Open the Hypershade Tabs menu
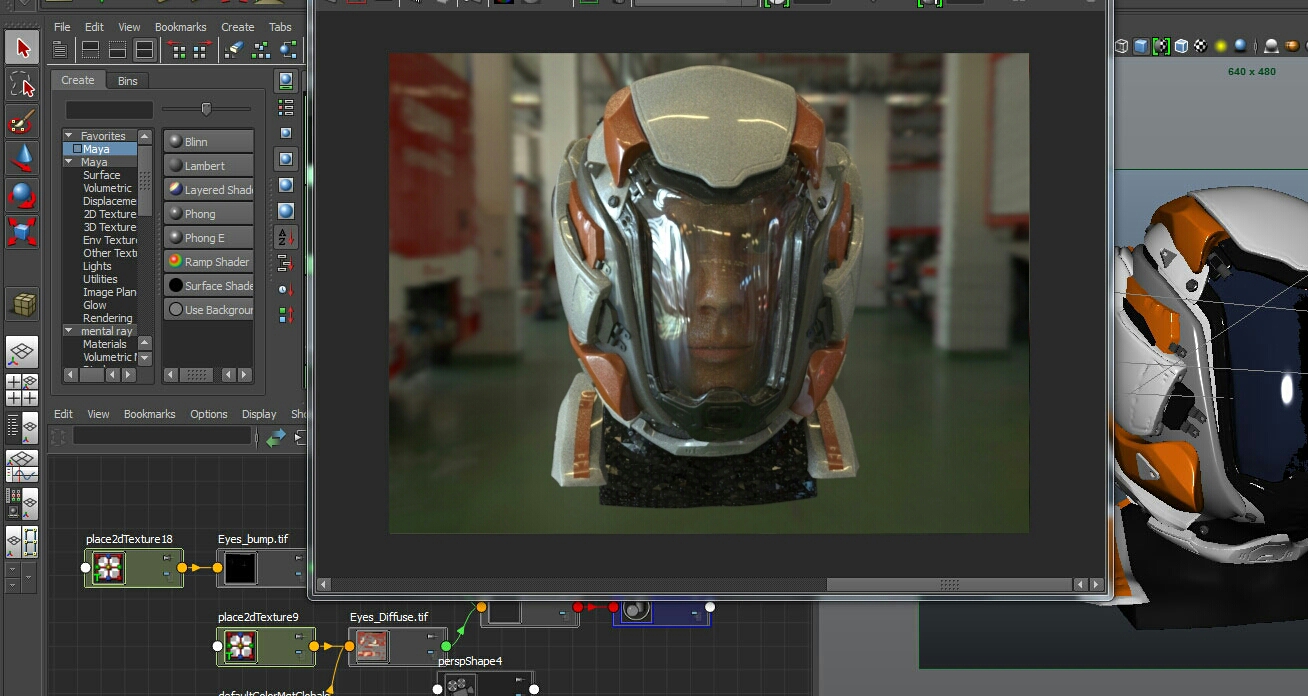The height and width of the screenshot is (696, 1308). [x=281, y=27]
